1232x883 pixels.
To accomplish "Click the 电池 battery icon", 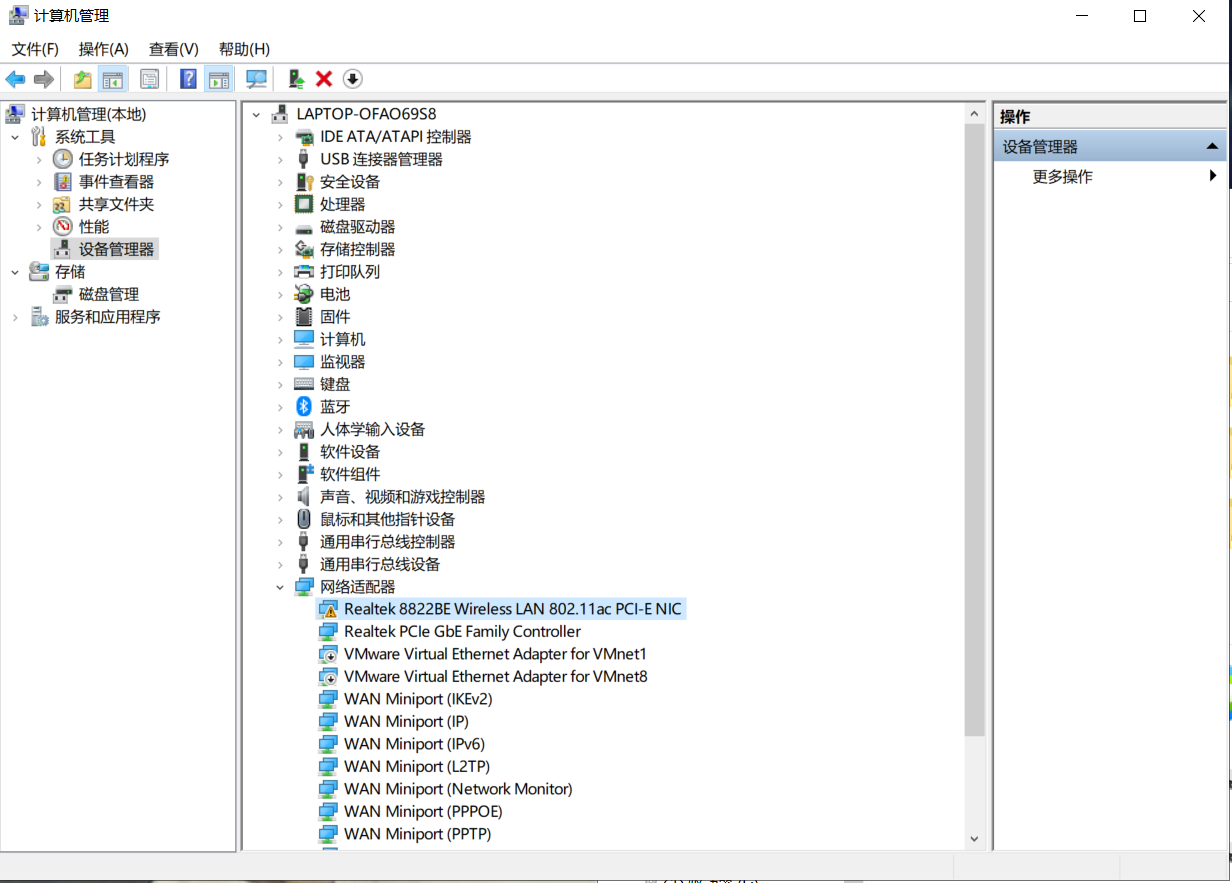I will pyautogui.click(x=304, y=294).
